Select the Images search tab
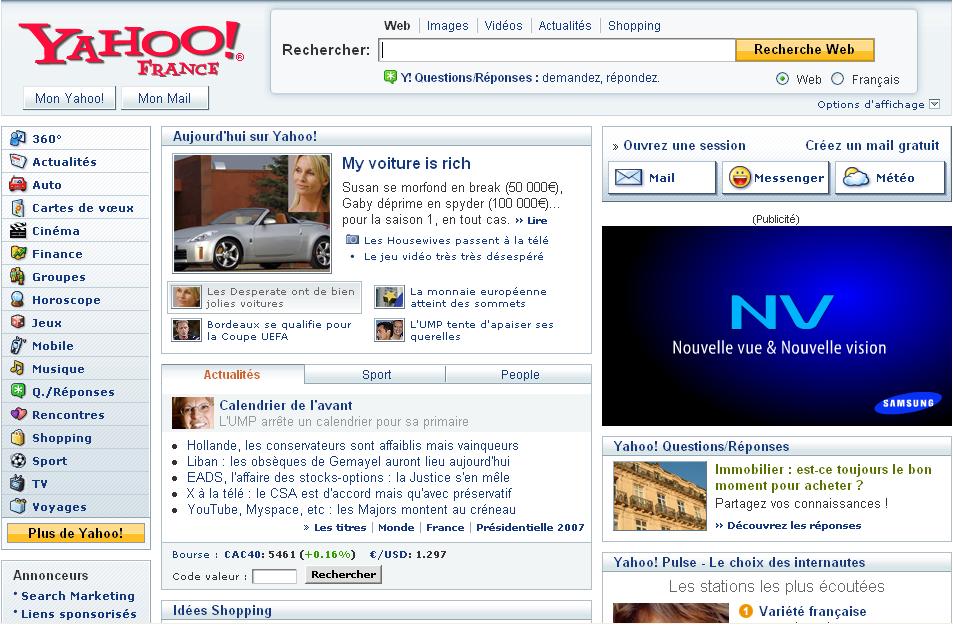 (447, 26)
